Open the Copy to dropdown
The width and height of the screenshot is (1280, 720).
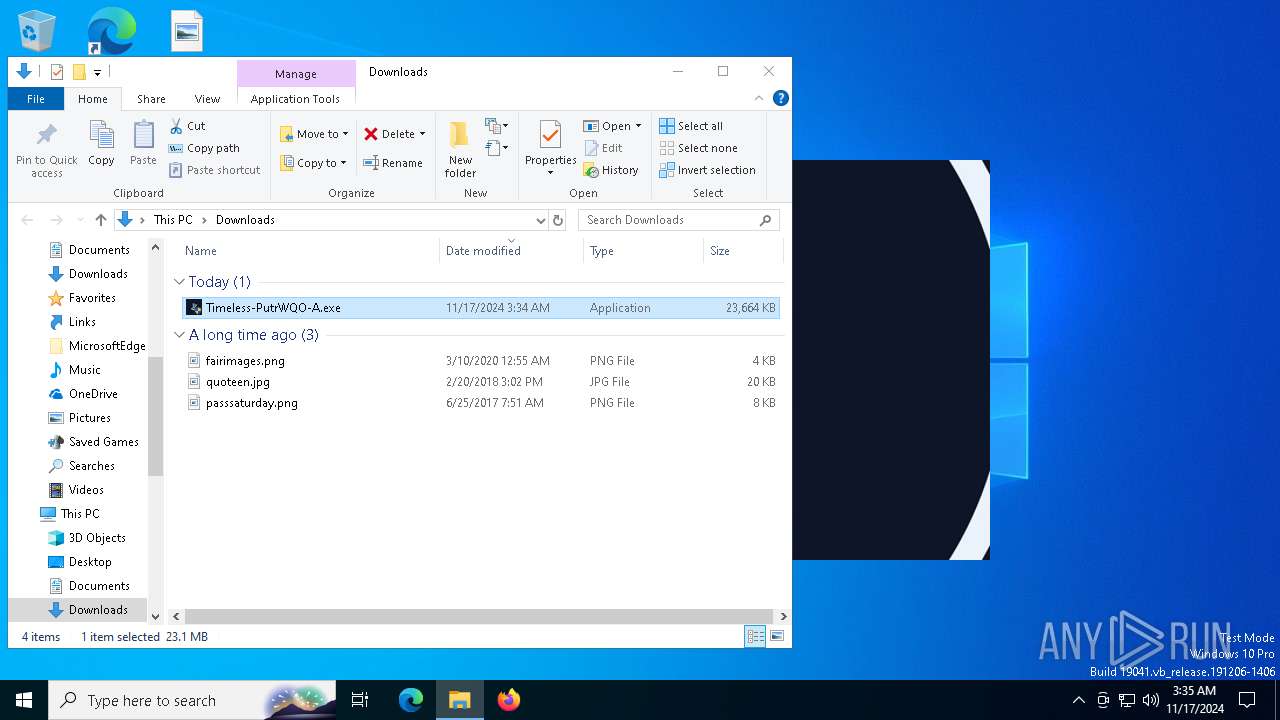pyautogui.click(x=313, y=163)
